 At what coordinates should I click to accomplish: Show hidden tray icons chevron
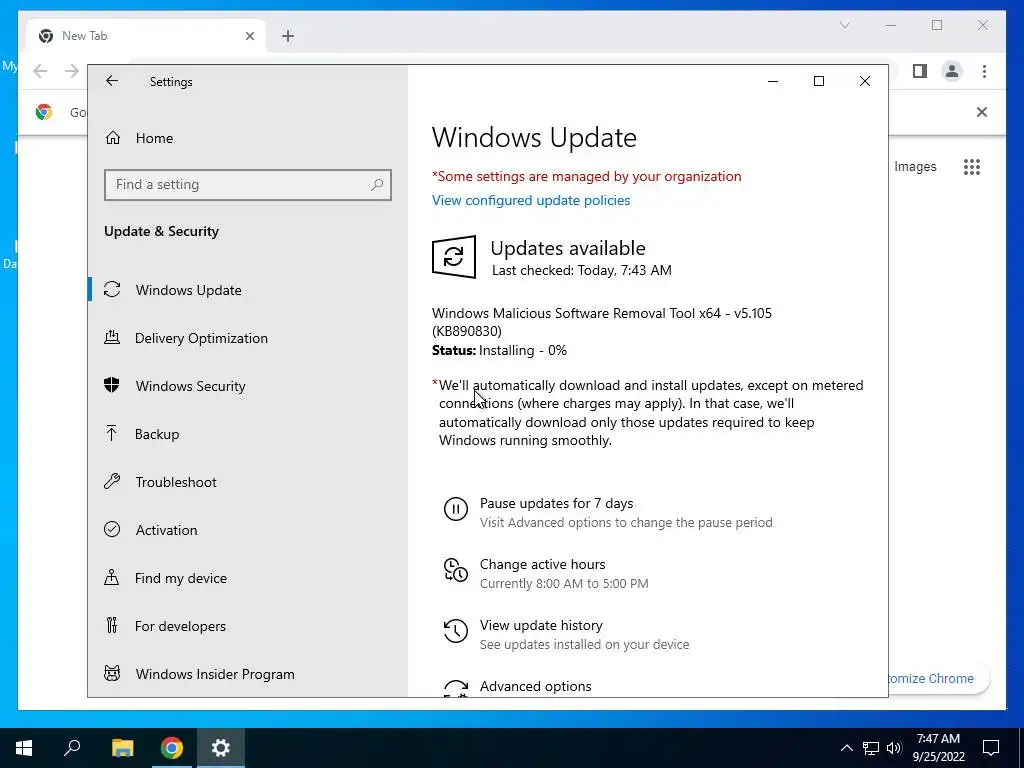(846, 748)
